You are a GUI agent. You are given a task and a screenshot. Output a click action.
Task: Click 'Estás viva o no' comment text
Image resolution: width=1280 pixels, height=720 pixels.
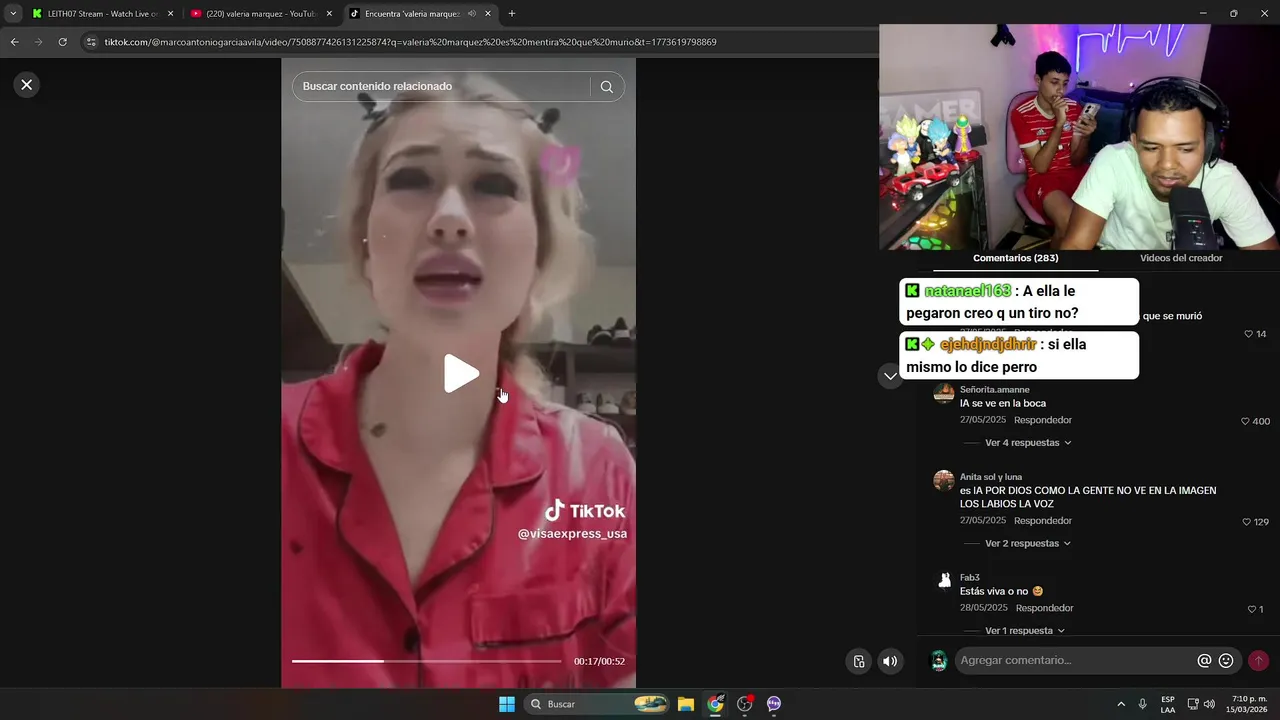[x=995, y=591]
